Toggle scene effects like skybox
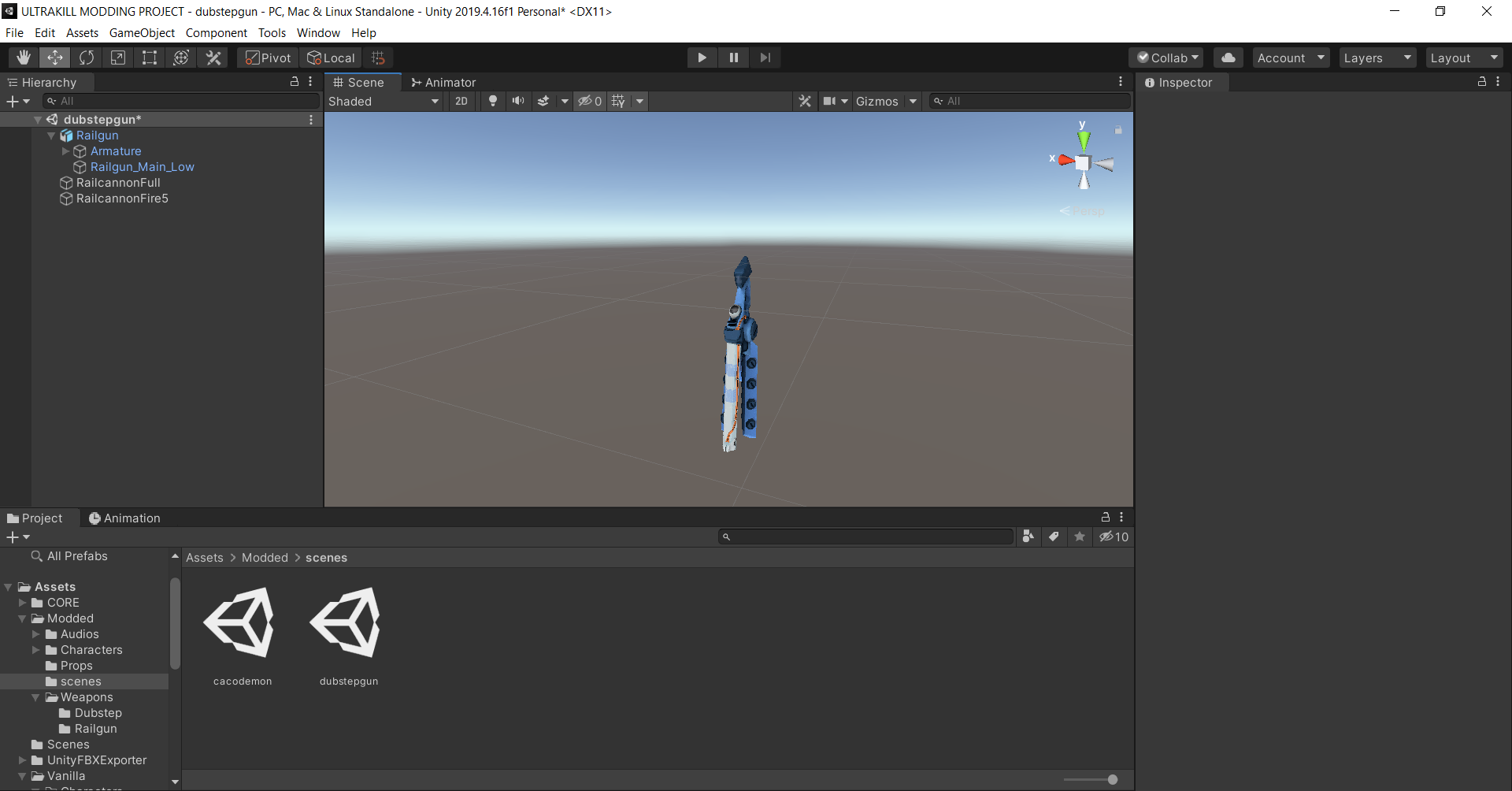 [543, 101]
